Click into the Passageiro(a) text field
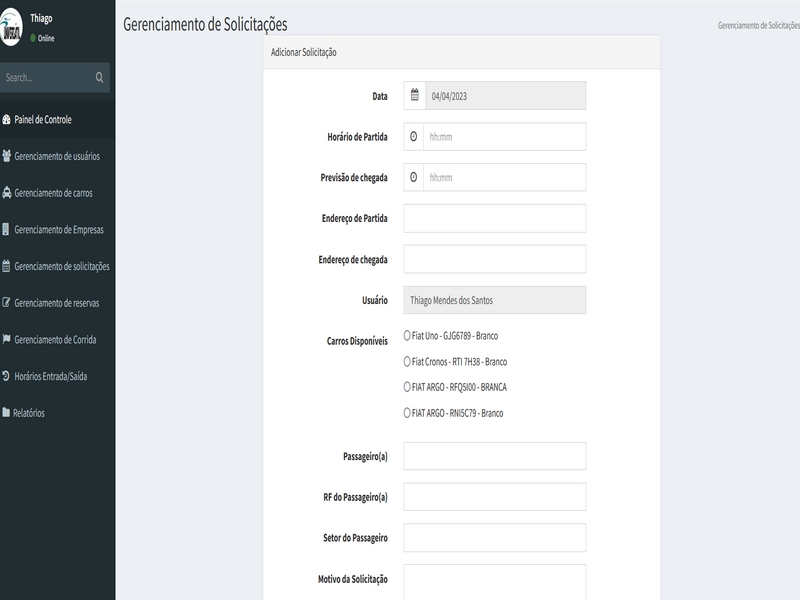This screenshot has height=600, width=800. point(494,456)
